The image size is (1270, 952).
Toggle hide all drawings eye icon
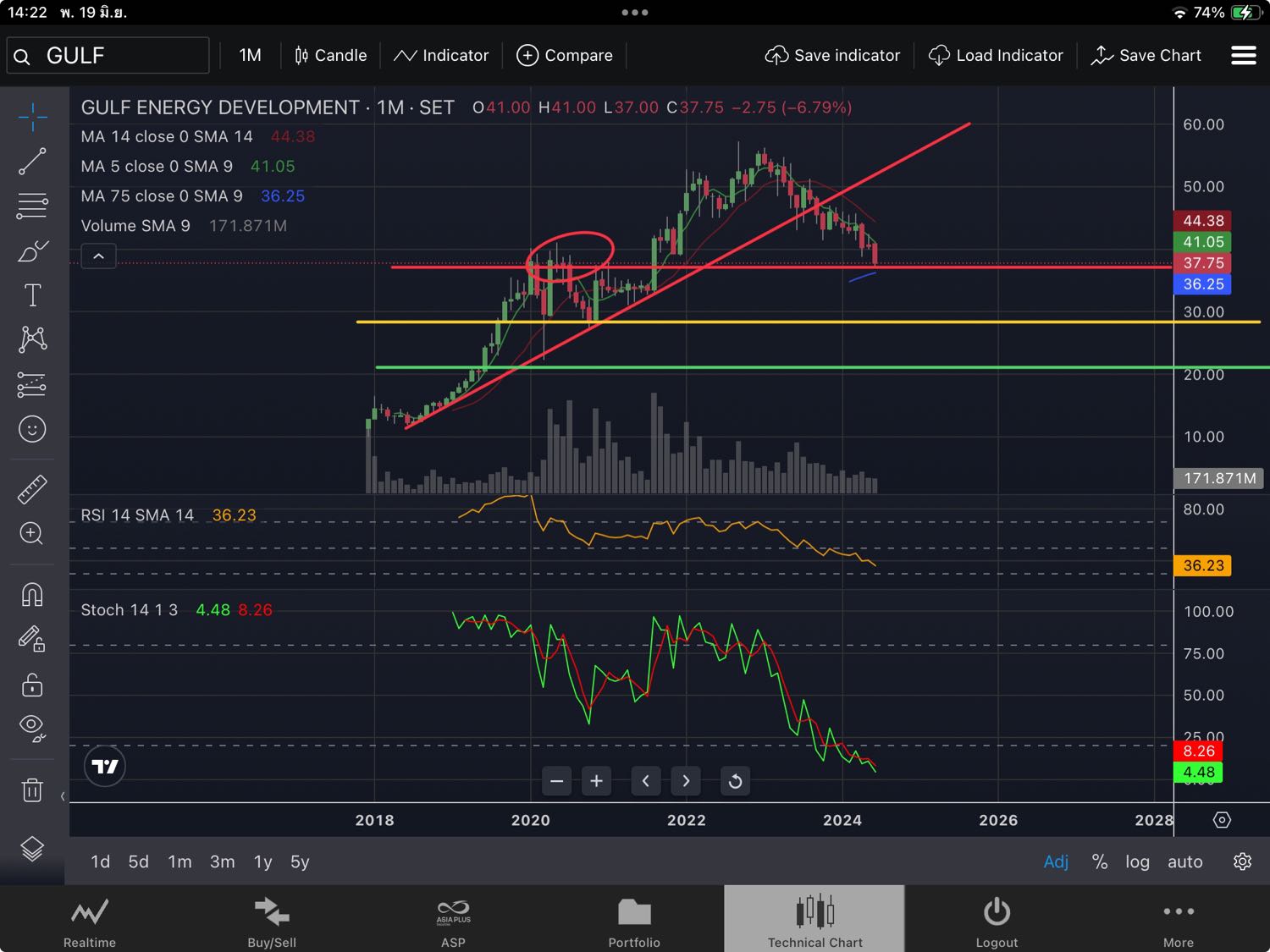pos(32,728)
